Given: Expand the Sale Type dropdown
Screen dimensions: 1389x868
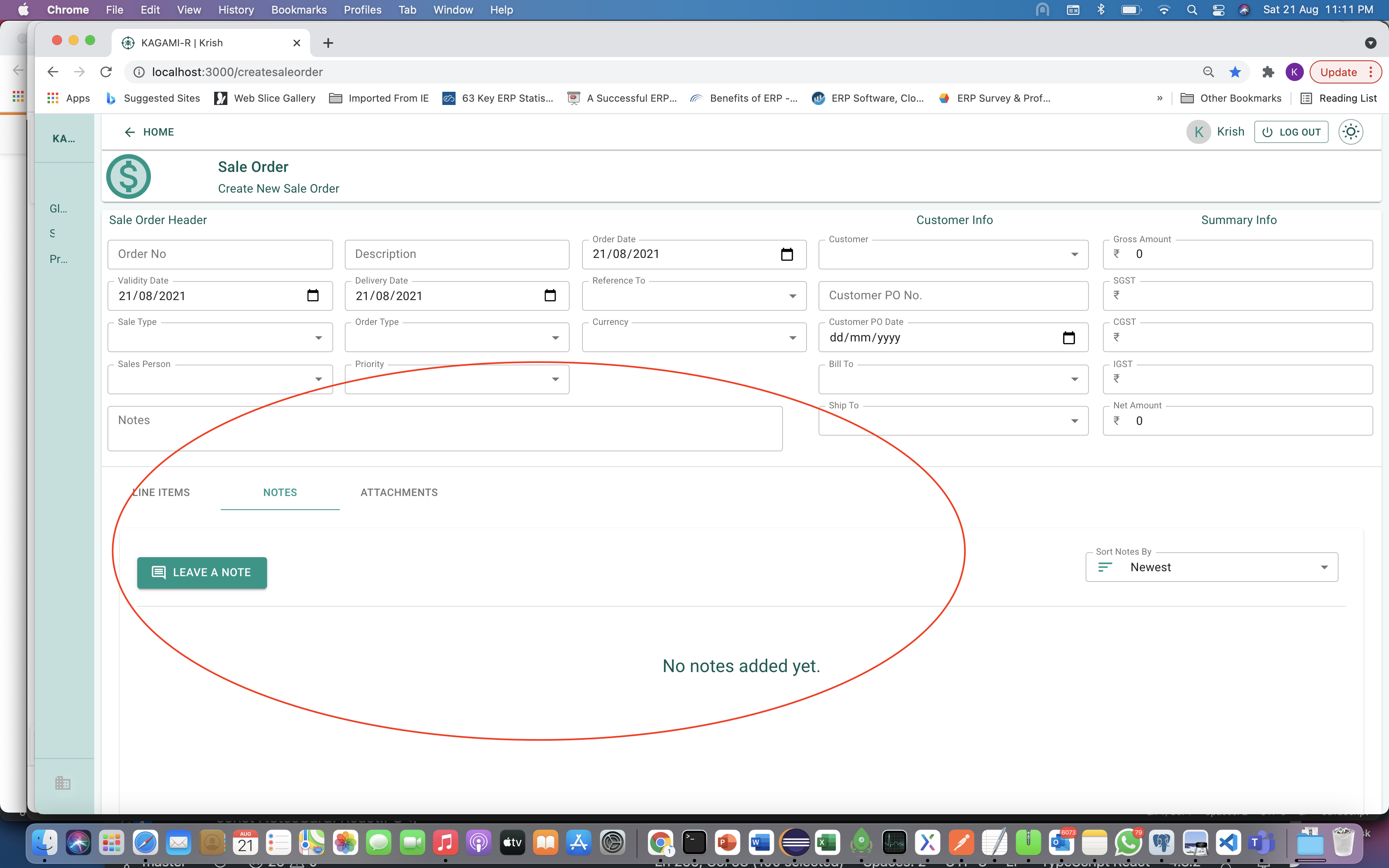Looking at the screenshot, I should tap(319, 337).
